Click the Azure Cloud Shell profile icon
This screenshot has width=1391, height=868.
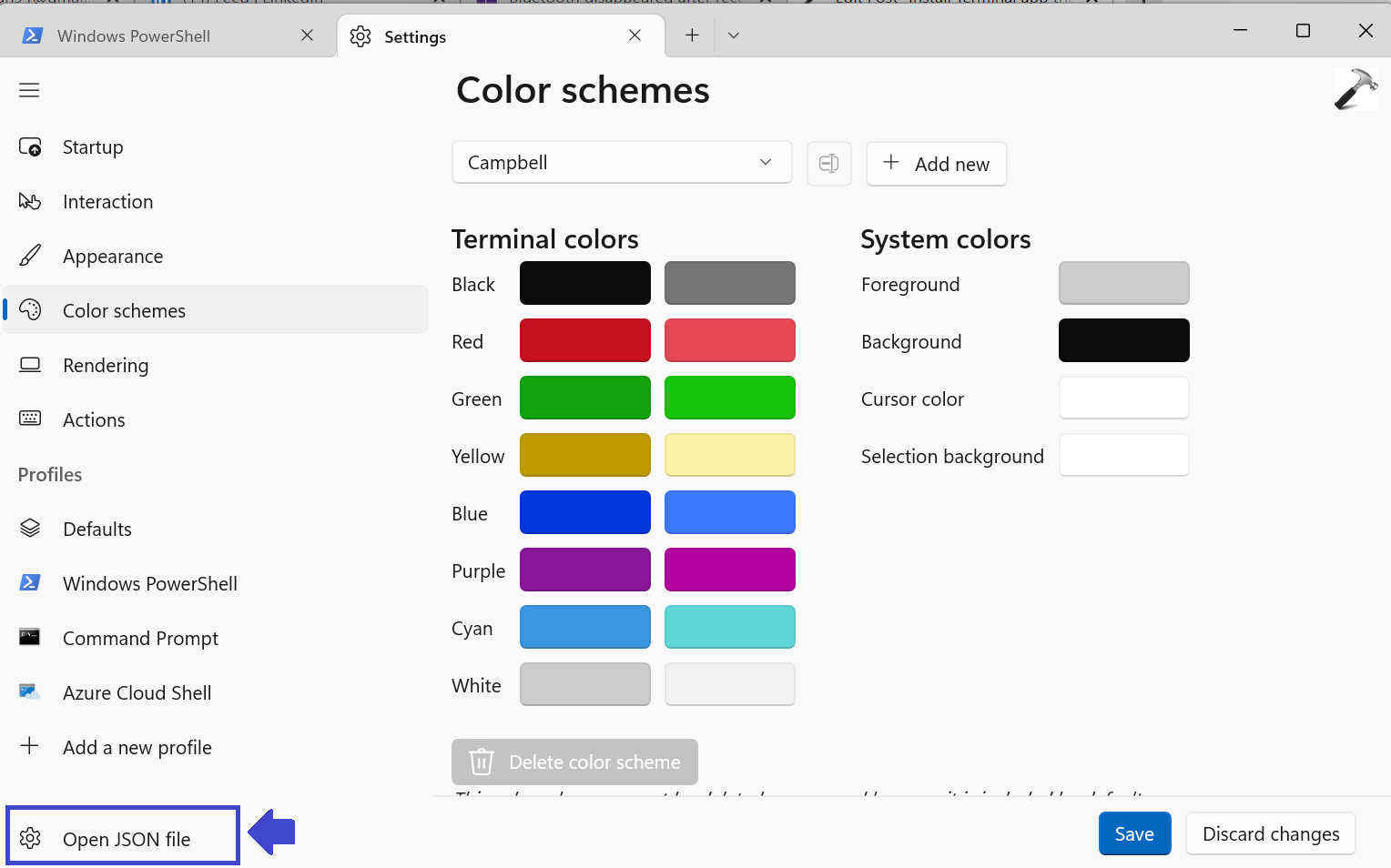tap(30, 692)
